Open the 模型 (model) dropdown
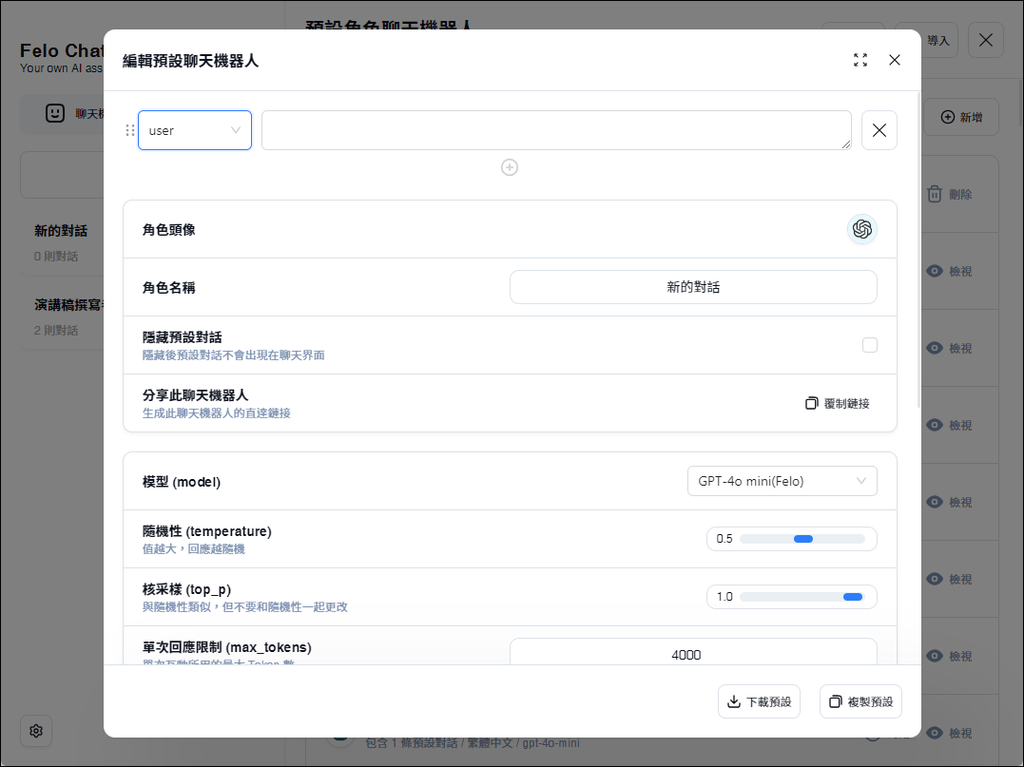1024x767 pixels. click(x=782, y=481)
